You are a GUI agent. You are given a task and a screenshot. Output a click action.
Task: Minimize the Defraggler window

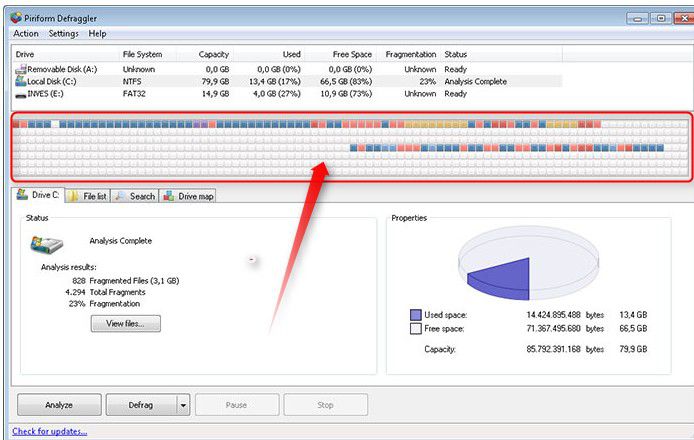pyautogui.click(x=637, y=18)
